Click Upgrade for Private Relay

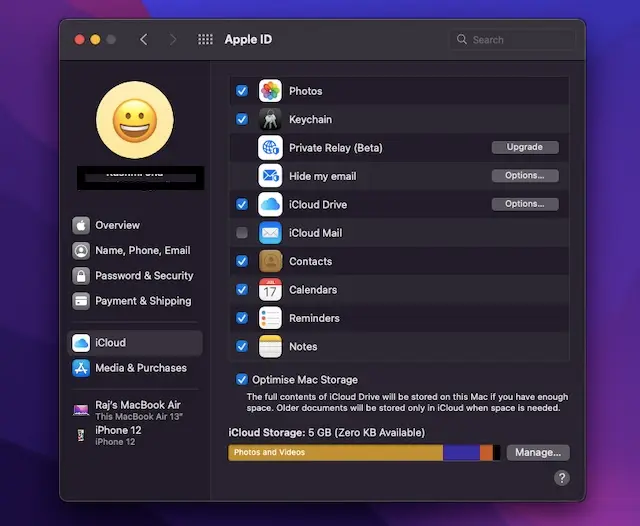(525, 147)
